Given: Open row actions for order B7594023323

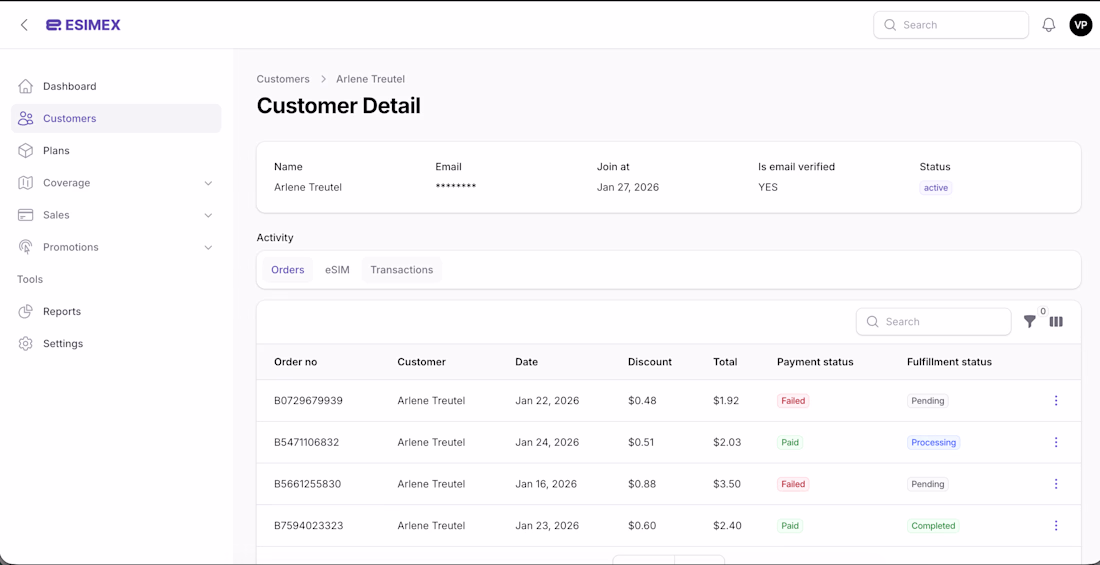Looking at the screenshot, I should coord(1056,526).
